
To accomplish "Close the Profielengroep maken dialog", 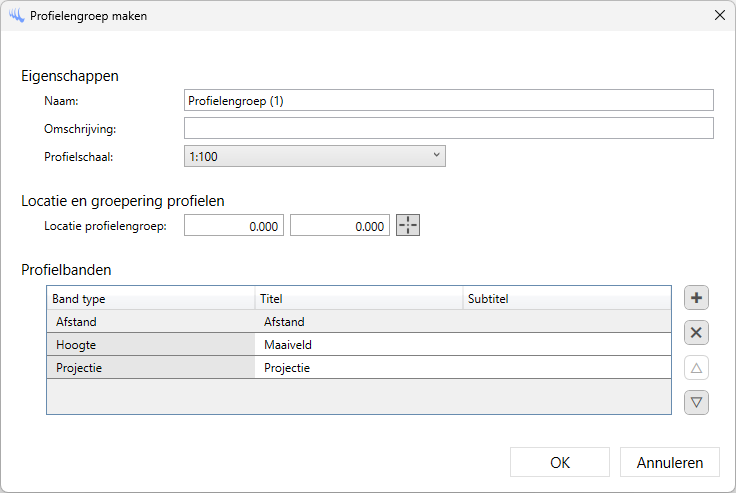I will point(719,16).
